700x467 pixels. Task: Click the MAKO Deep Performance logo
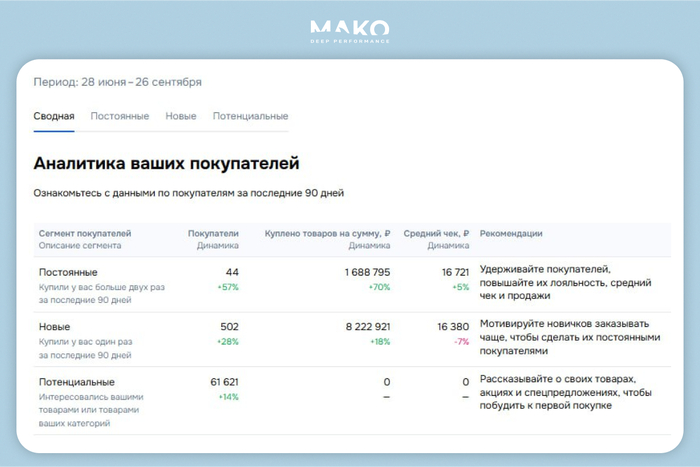349,30
